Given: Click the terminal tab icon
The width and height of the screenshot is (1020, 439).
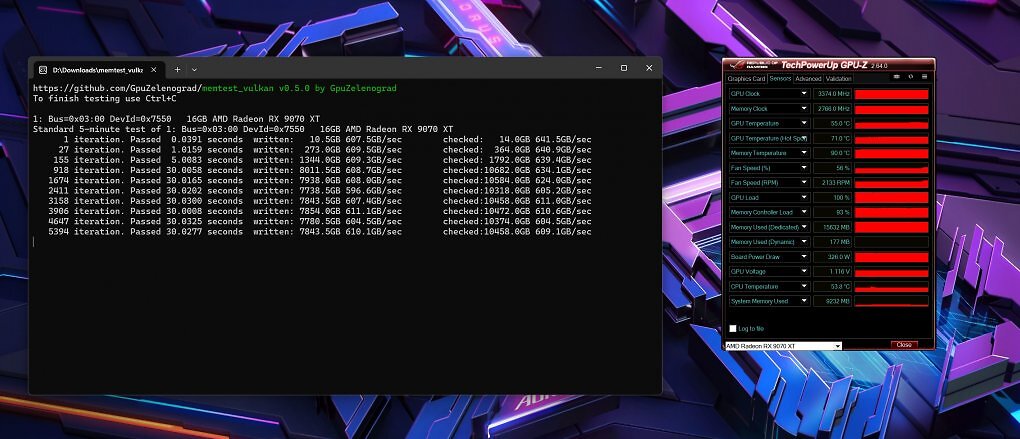Looking at the screenshot, I should coord(43,69).
